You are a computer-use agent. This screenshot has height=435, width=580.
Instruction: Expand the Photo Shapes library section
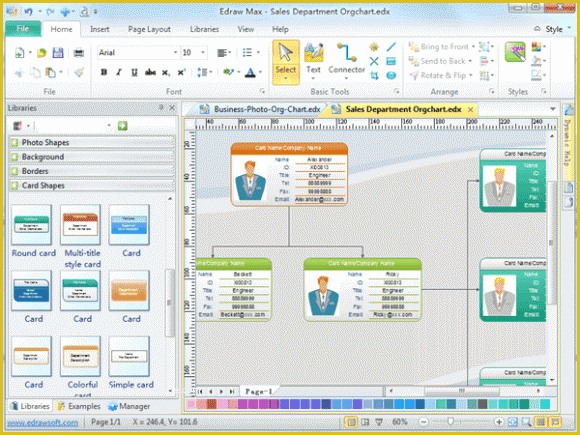click(92, 142)
